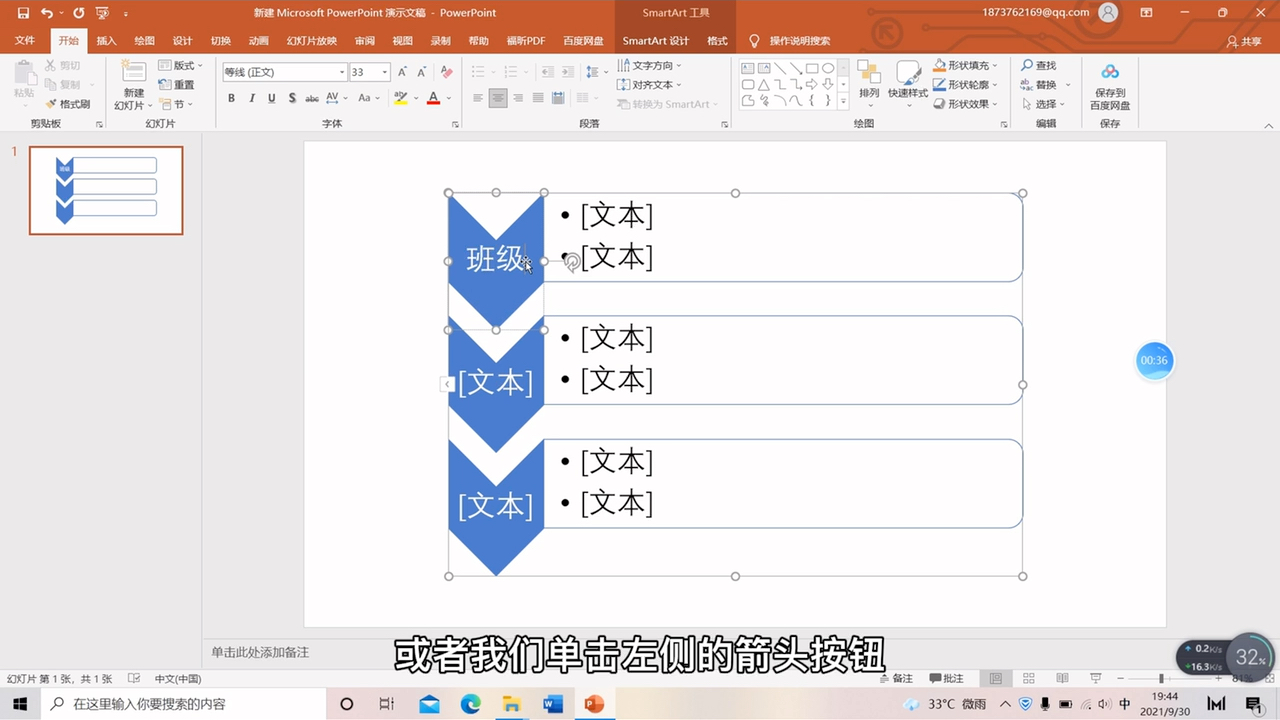Open 保存到百度网盘 (Save to Baidu Netdisk)
Image resolution: width=1280 pixels, height=720 pixels.
point(1110,85)
